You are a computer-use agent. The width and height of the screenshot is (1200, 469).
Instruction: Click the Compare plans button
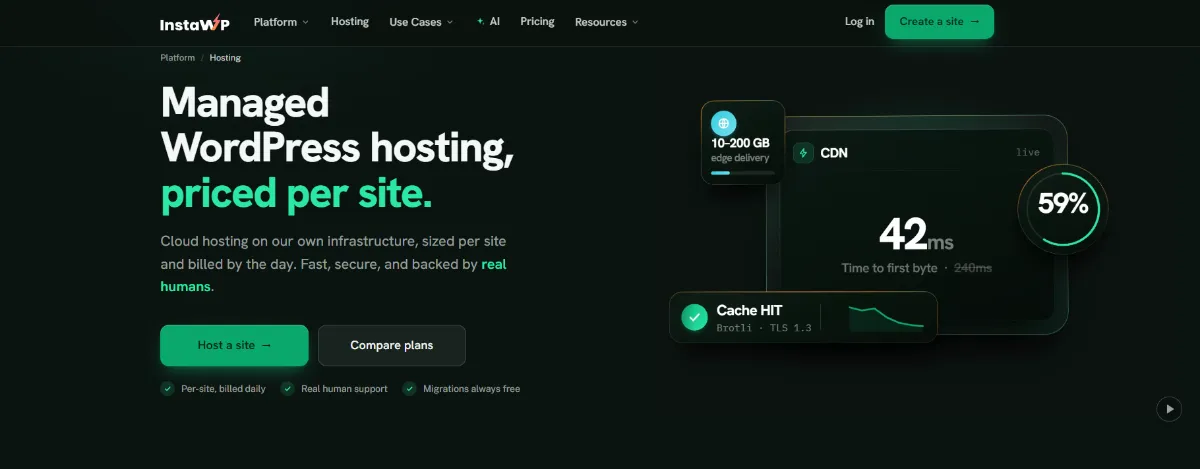click(392, 345)
